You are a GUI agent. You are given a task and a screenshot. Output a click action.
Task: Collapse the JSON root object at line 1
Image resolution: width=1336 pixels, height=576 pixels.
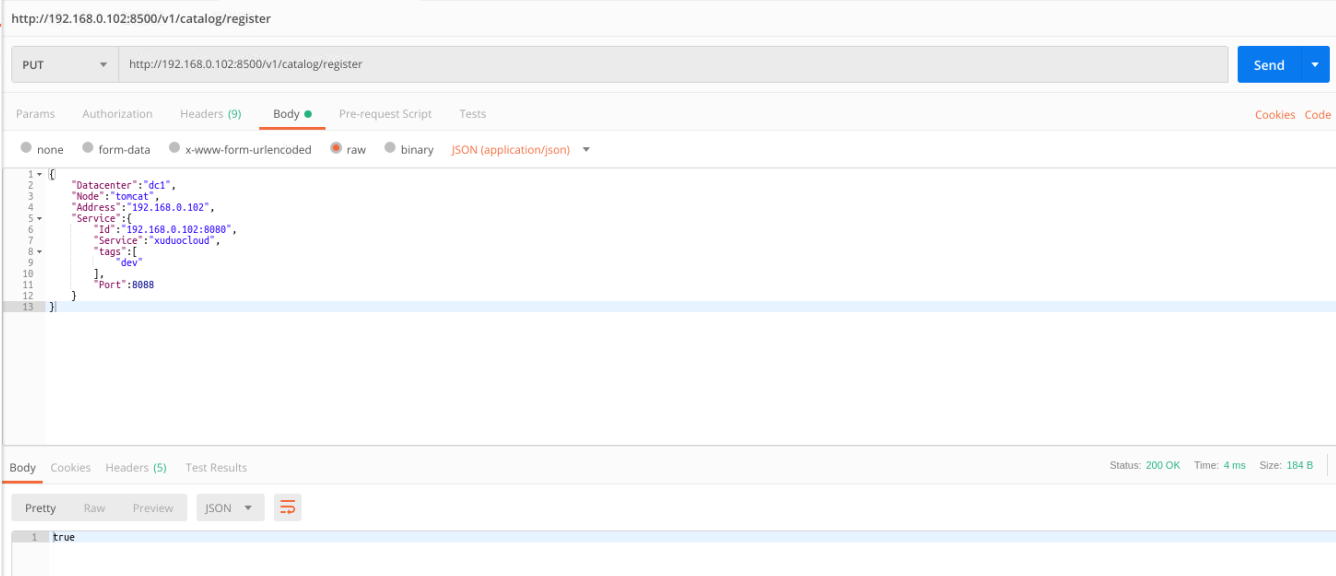pyautogui.click(x=39, y=175)
